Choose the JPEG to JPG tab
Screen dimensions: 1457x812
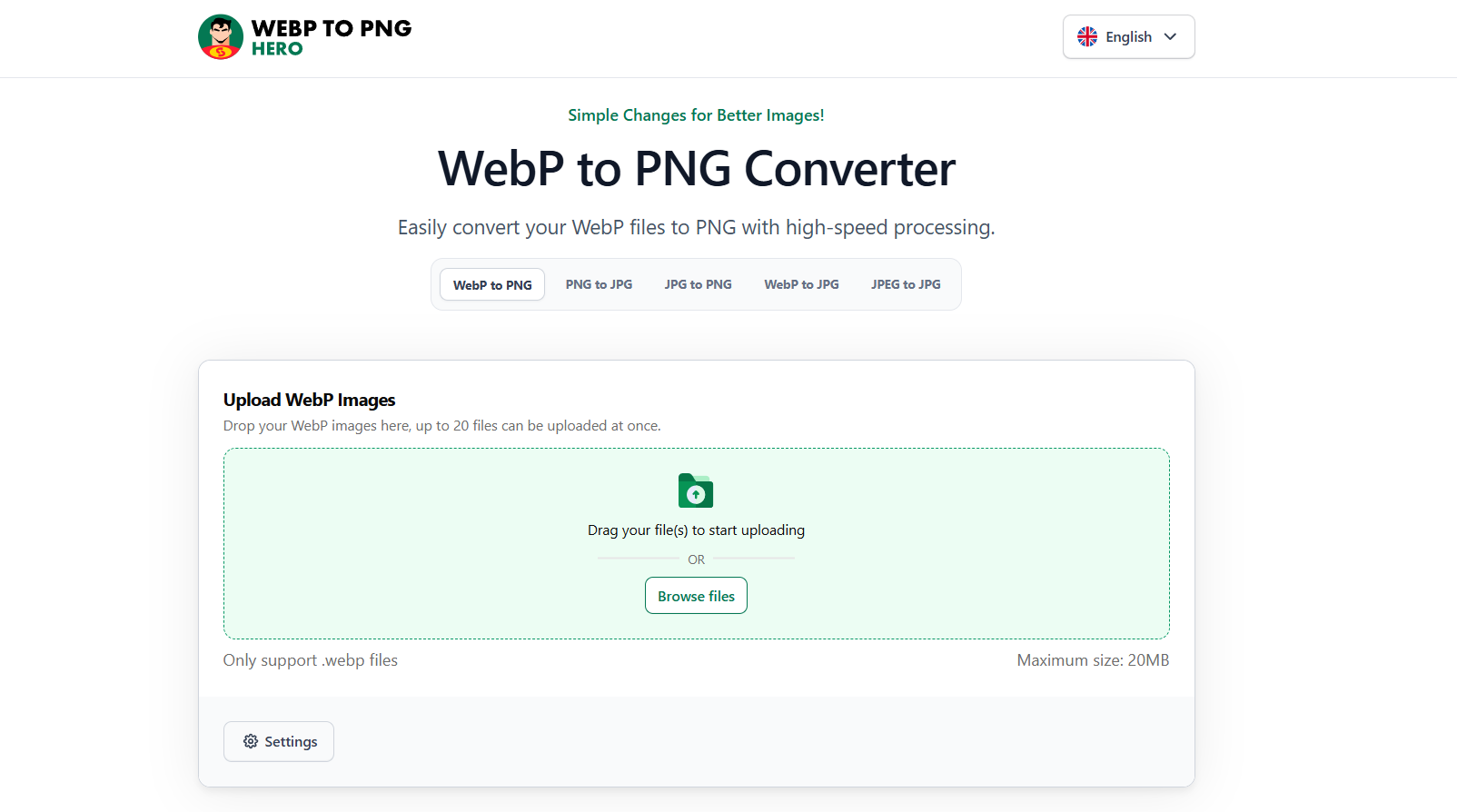906,285
